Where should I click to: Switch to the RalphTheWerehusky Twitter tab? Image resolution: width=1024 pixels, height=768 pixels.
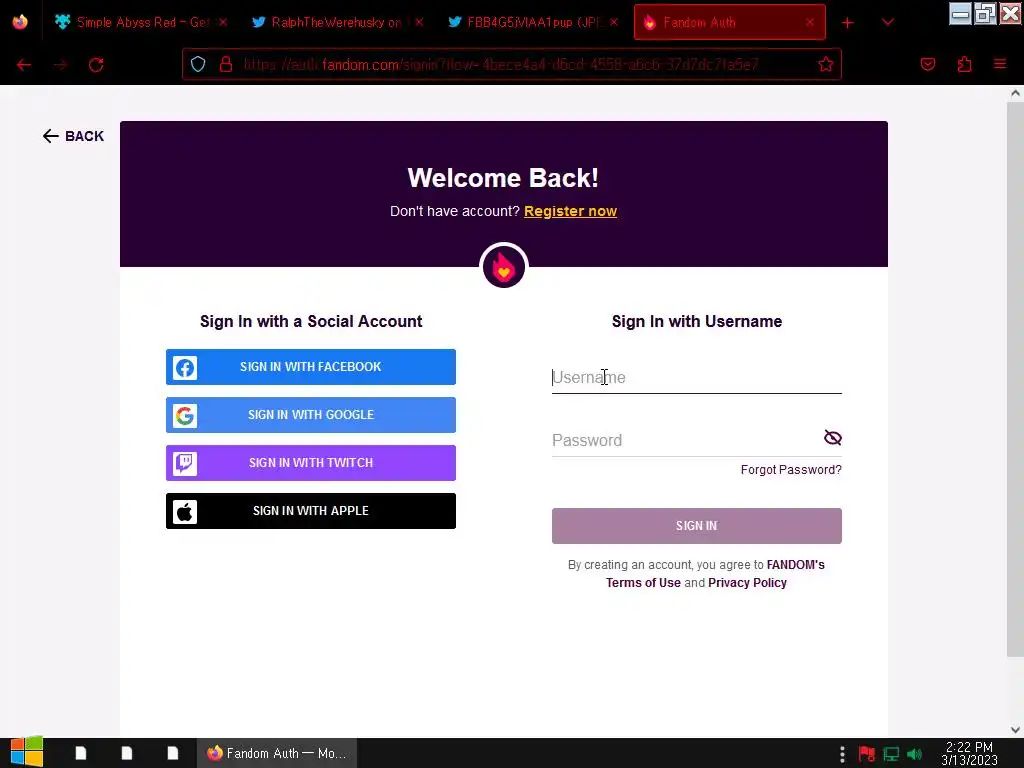click(337, 22)
